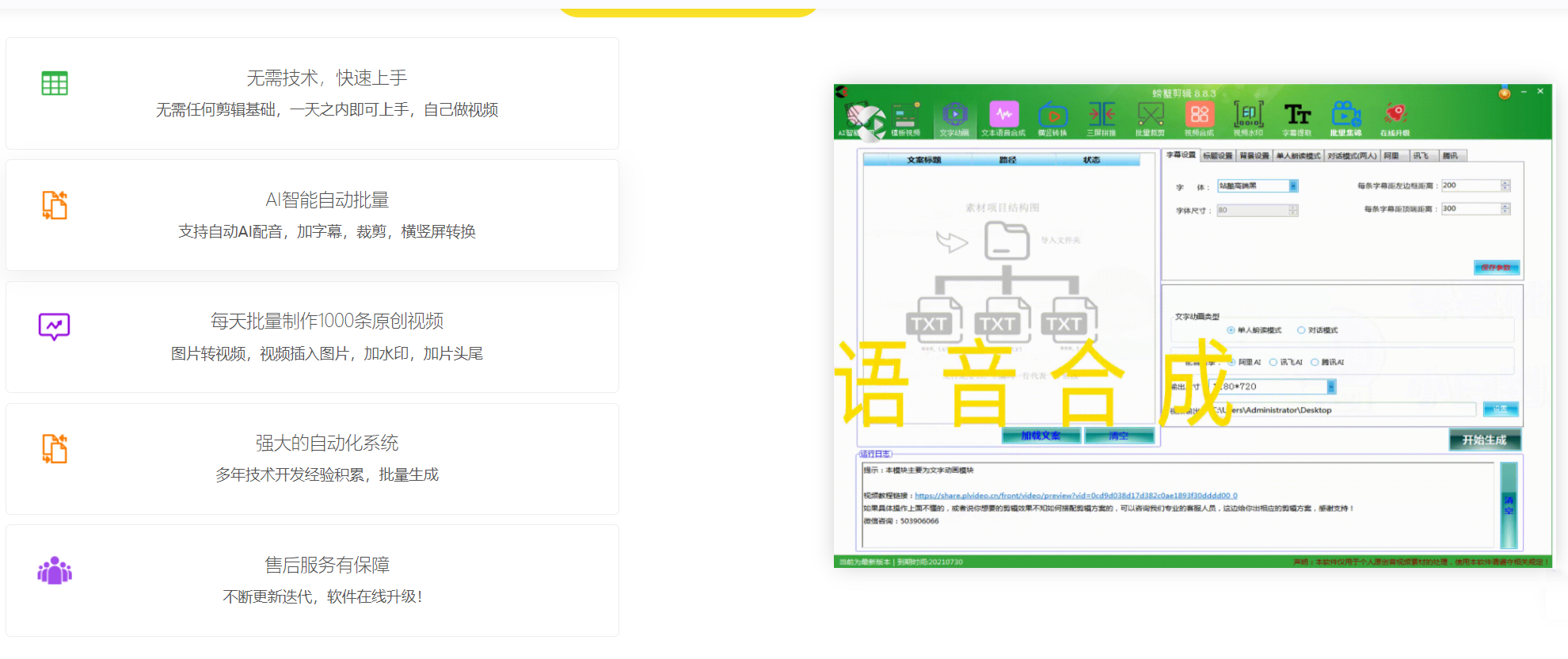1568x659 pixels.
Task: Open the 单人朗读模式 settings tab
Action: 1299,156
